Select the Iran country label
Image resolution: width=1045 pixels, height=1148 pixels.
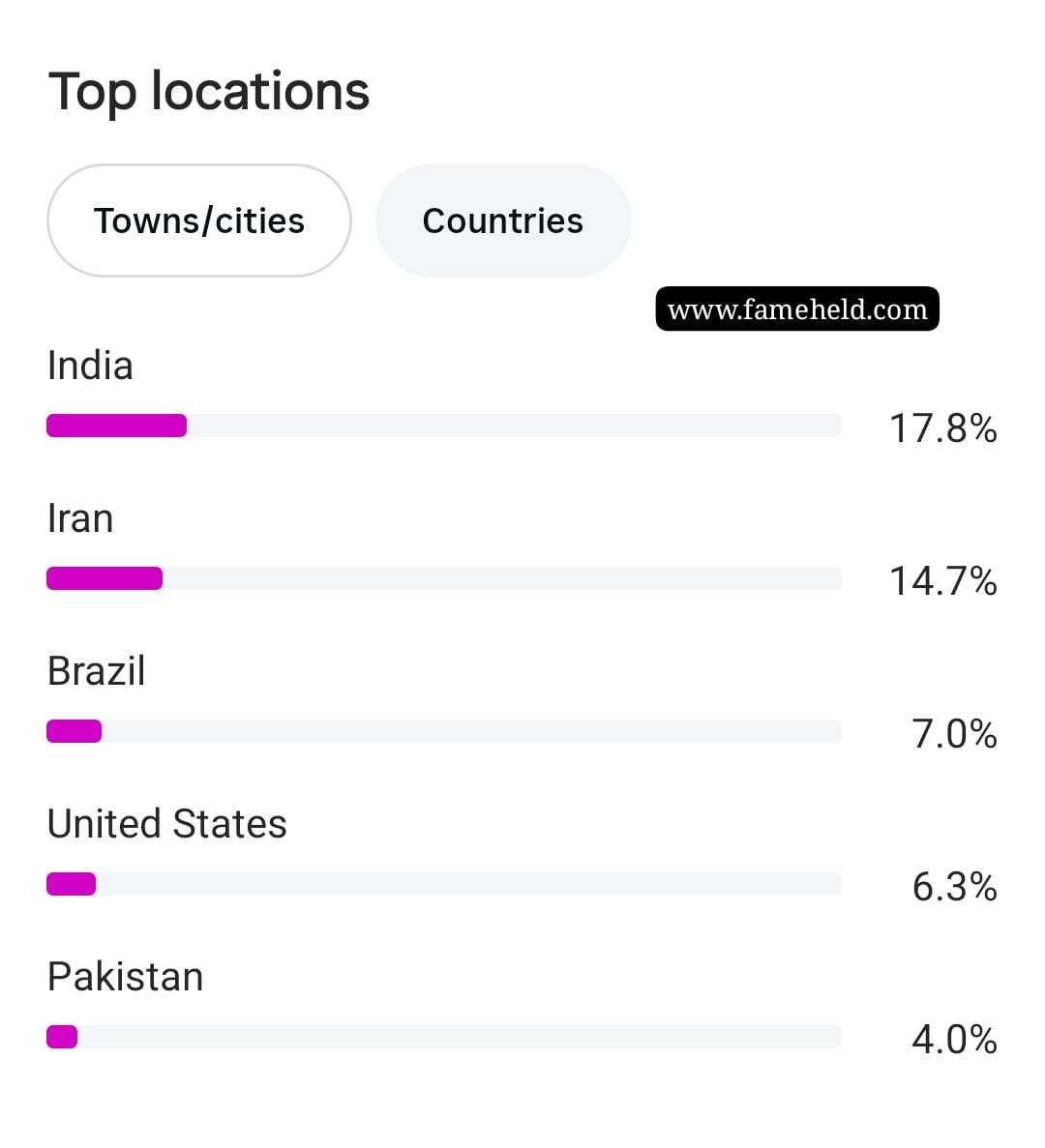[x=79, y=518]
